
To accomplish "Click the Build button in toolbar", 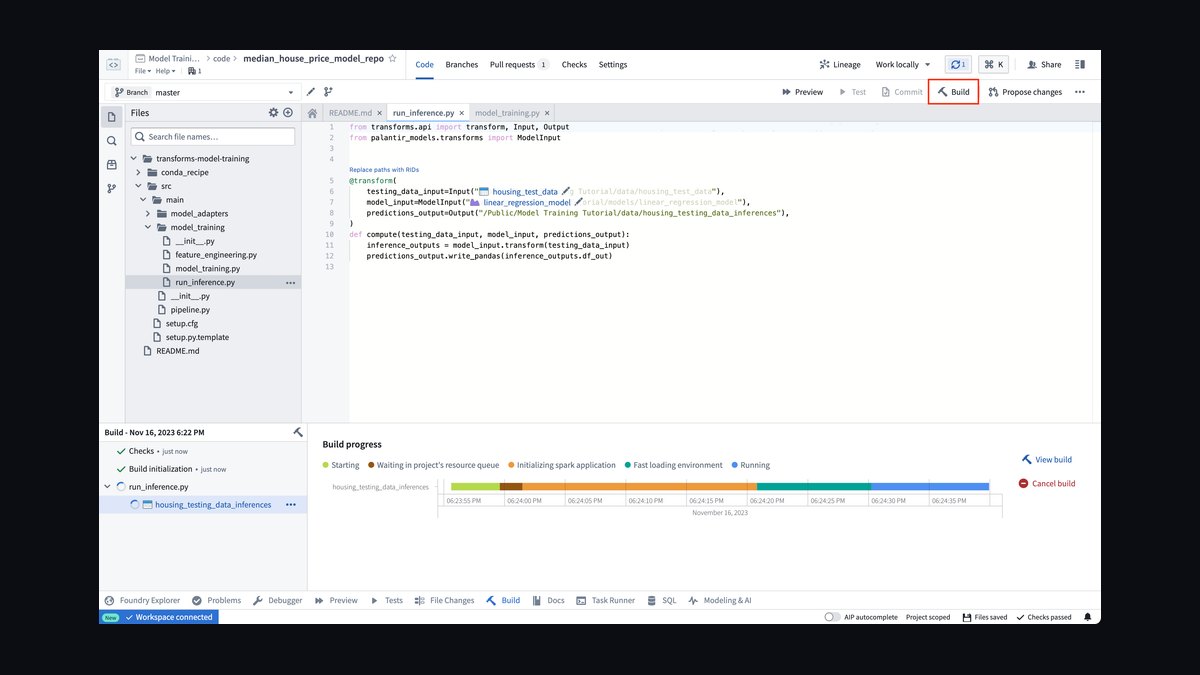I will pos(953,92).
